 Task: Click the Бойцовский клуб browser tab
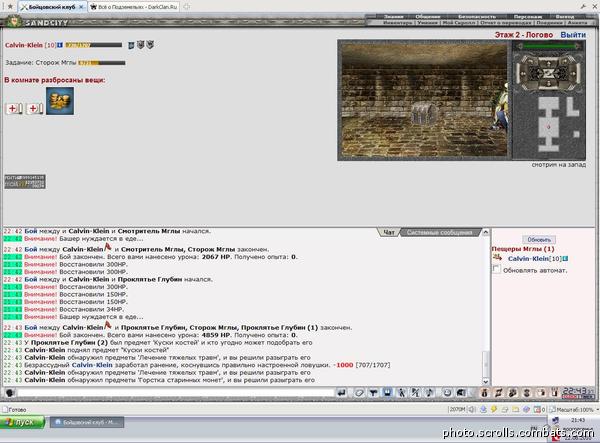[52, 7]
